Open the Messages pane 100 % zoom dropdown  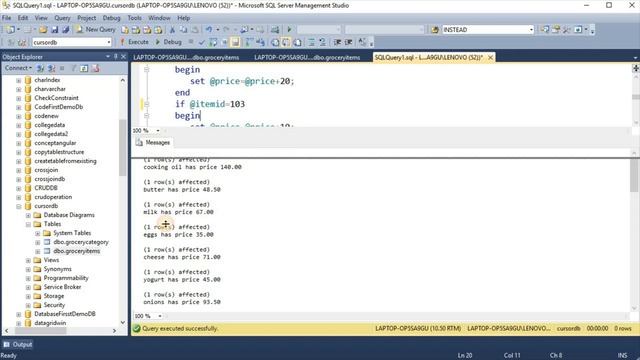click(160, 316)
